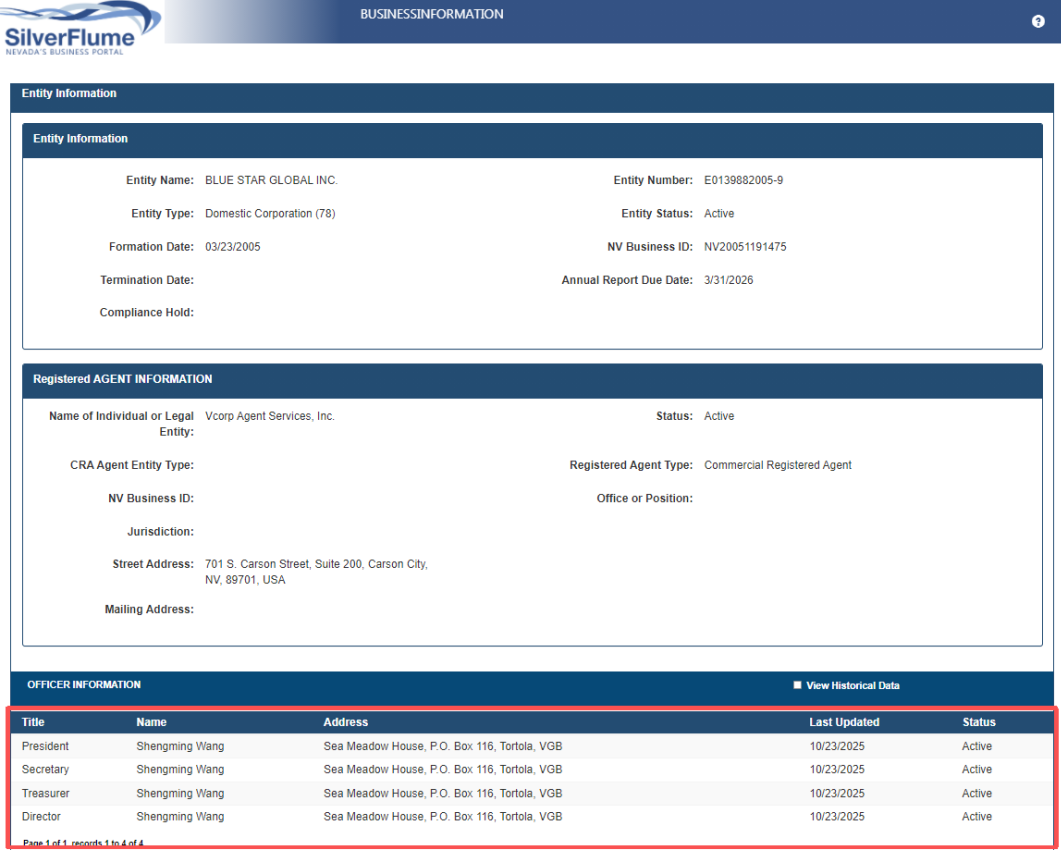Click the help question mark icon

pyautogui.click(x=1038, y=22)
